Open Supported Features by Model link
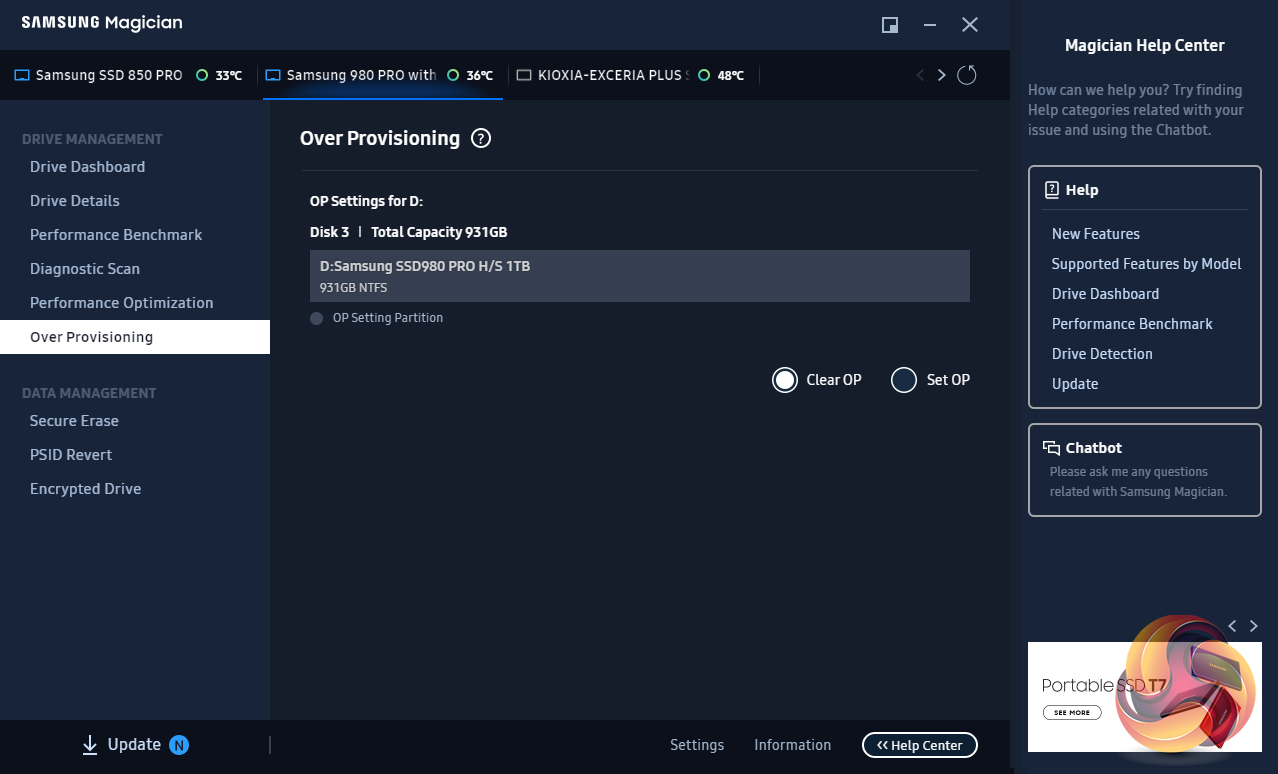 [1146, 264]
